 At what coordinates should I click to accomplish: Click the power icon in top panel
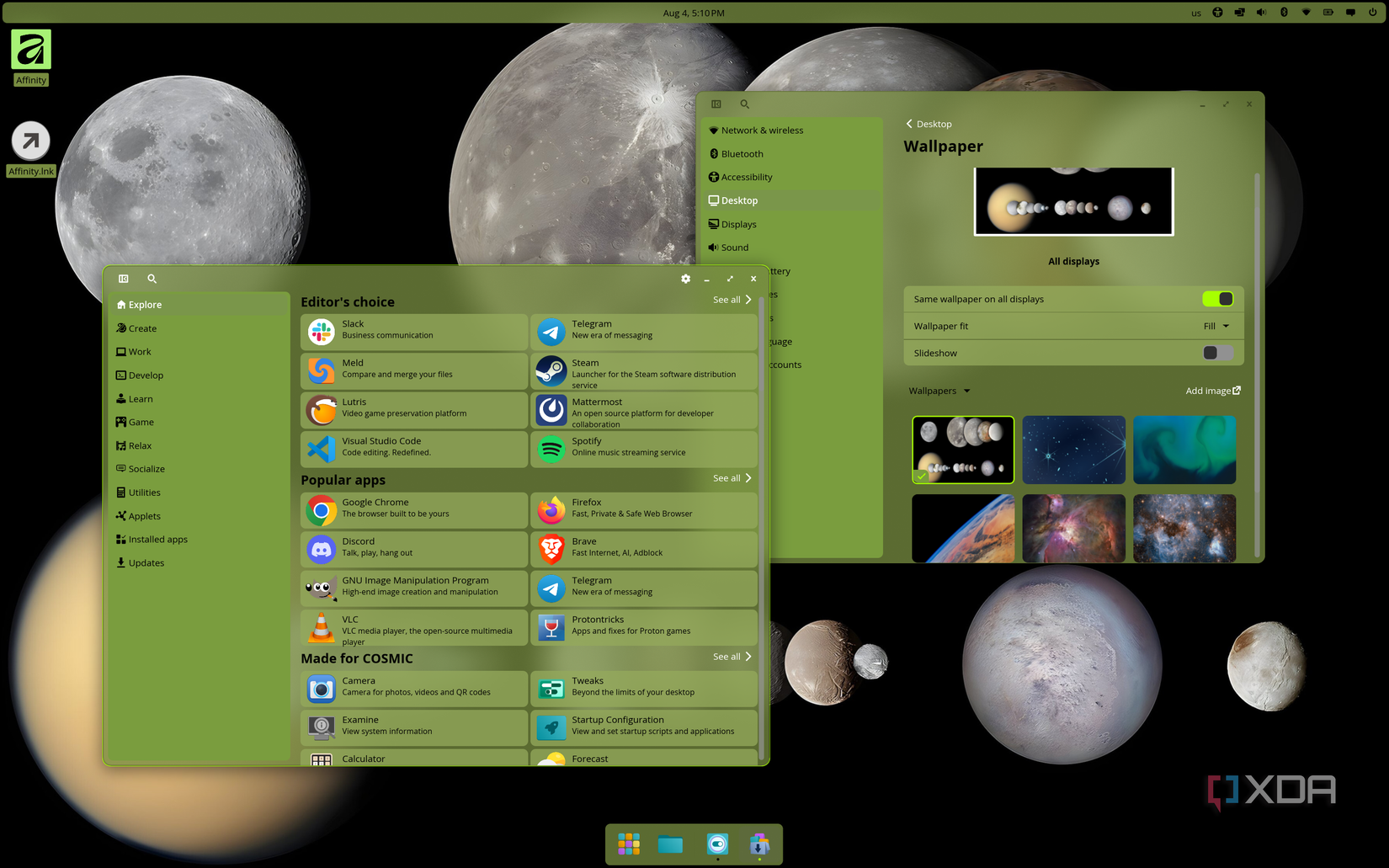(x=1373, y=13)
